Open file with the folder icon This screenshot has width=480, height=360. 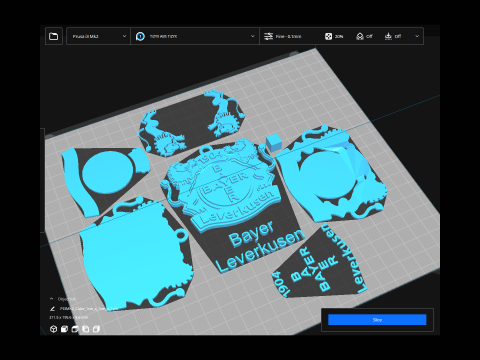click(x=54, y=36)
